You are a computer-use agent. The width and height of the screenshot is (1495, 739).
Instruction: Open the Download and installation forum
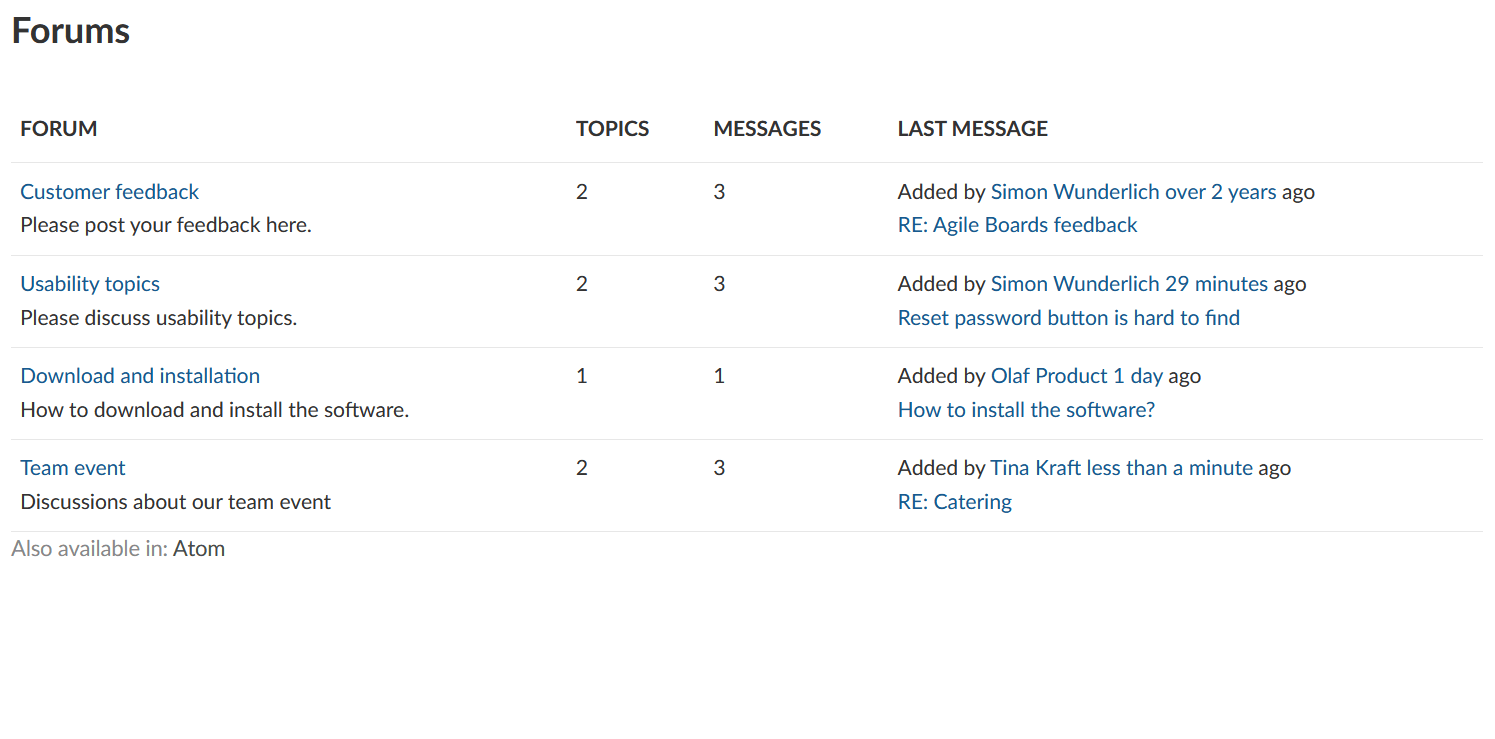[x=139, y=375]
